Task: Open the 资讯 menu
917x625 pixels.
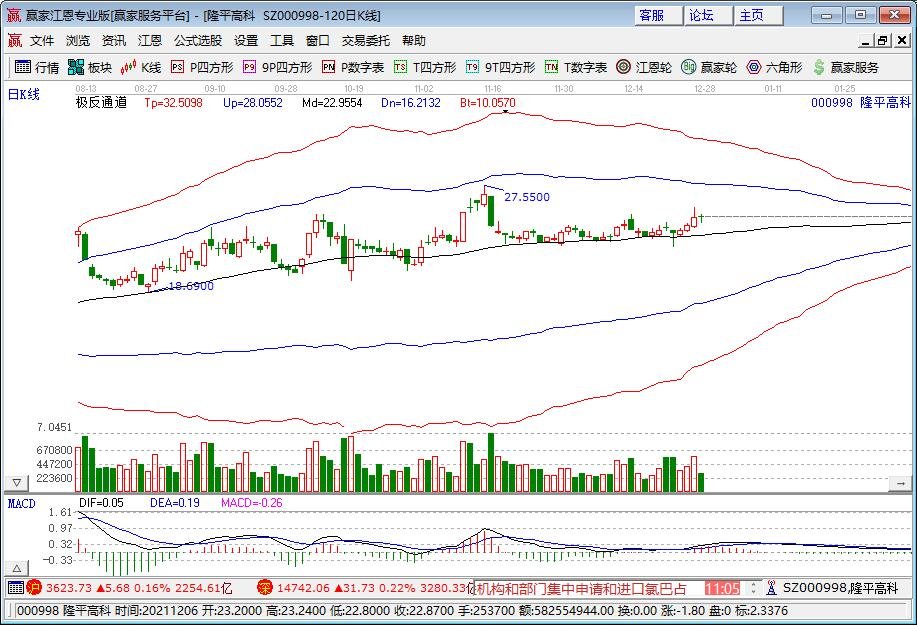Action: [x=113, y=40]
